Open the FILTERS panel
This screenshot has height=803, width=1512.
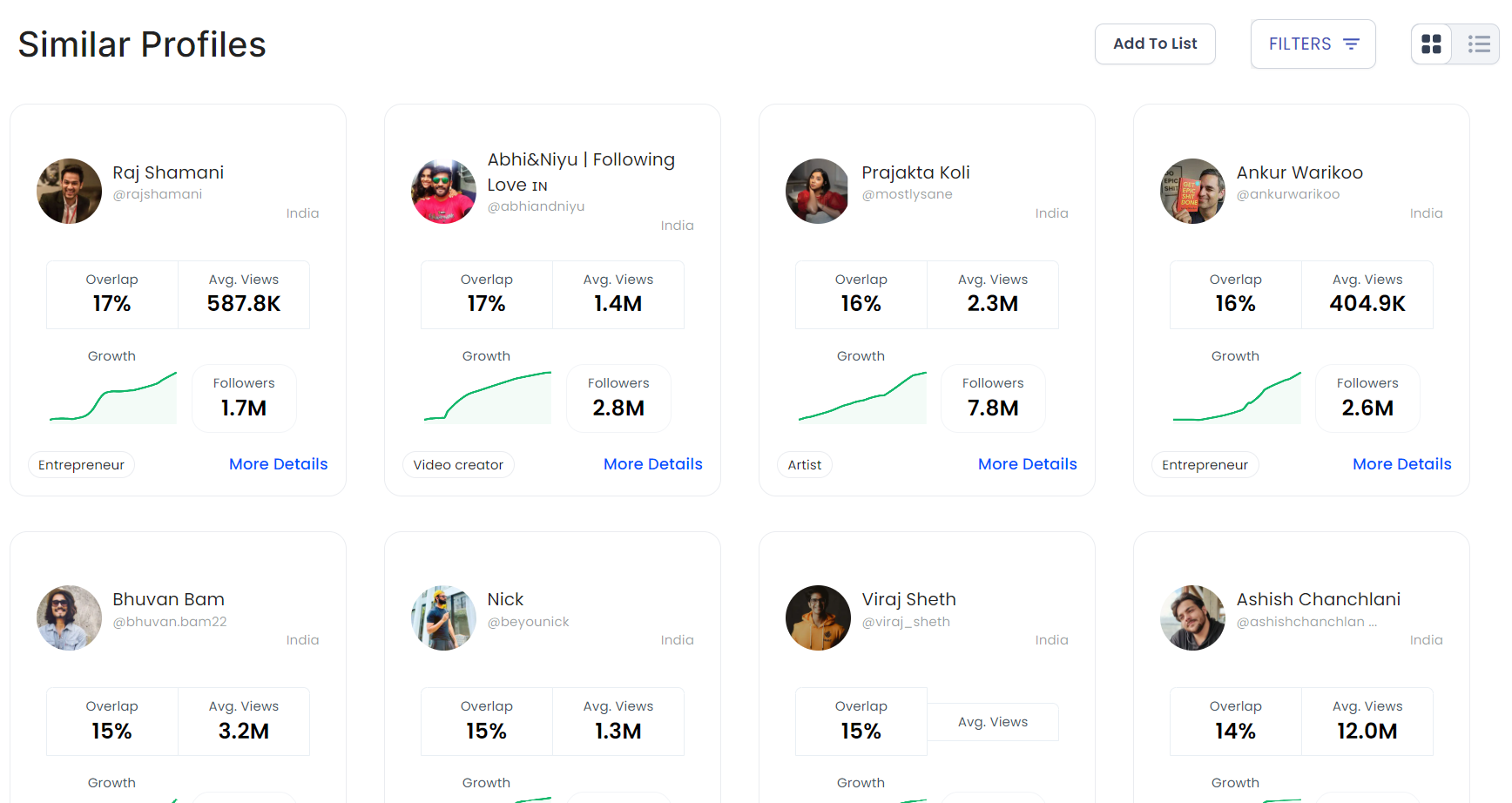click(x=1313, y=44)
